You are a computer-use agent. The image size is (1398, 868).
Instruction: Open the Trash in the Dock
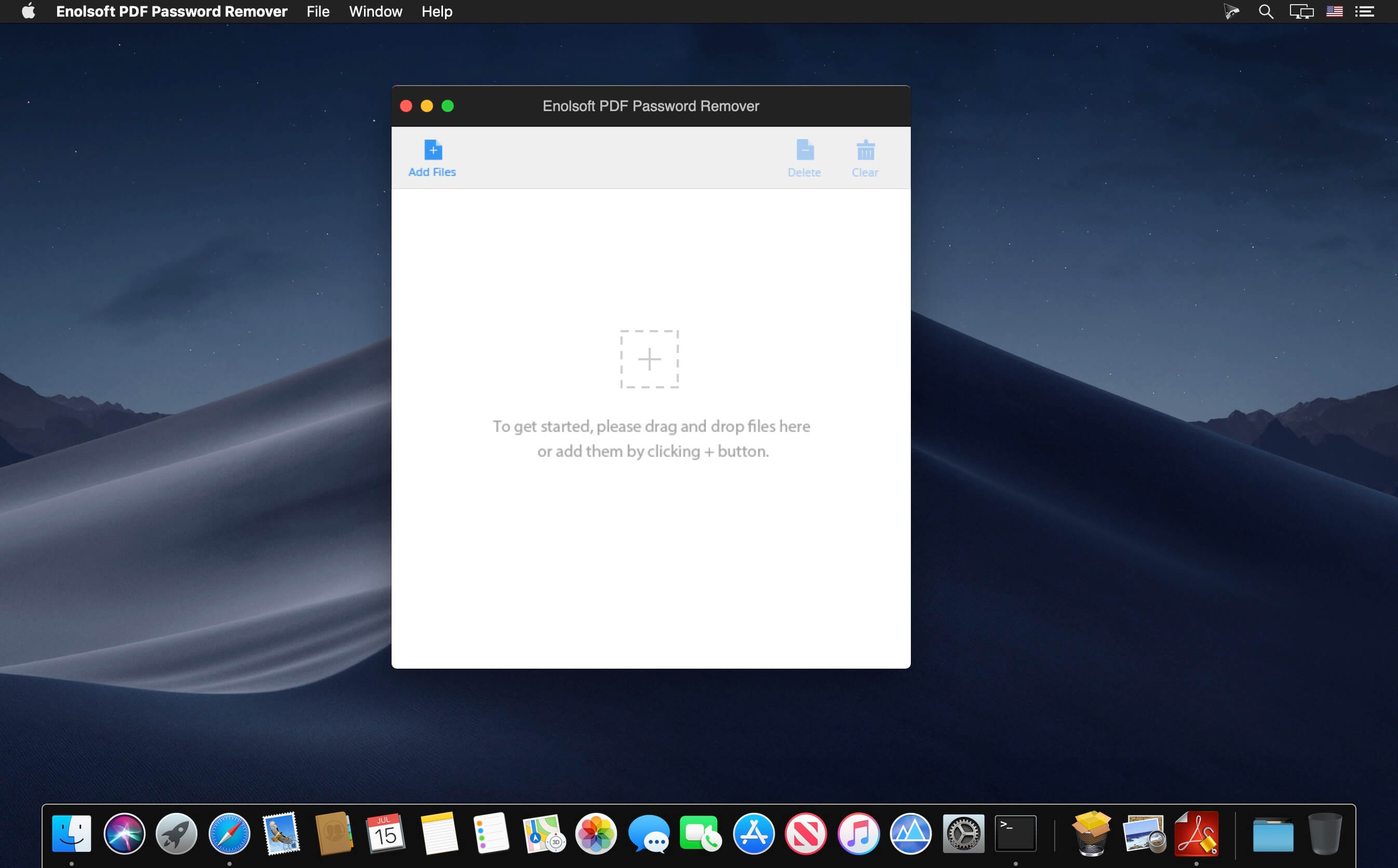tap(1324, 834)
